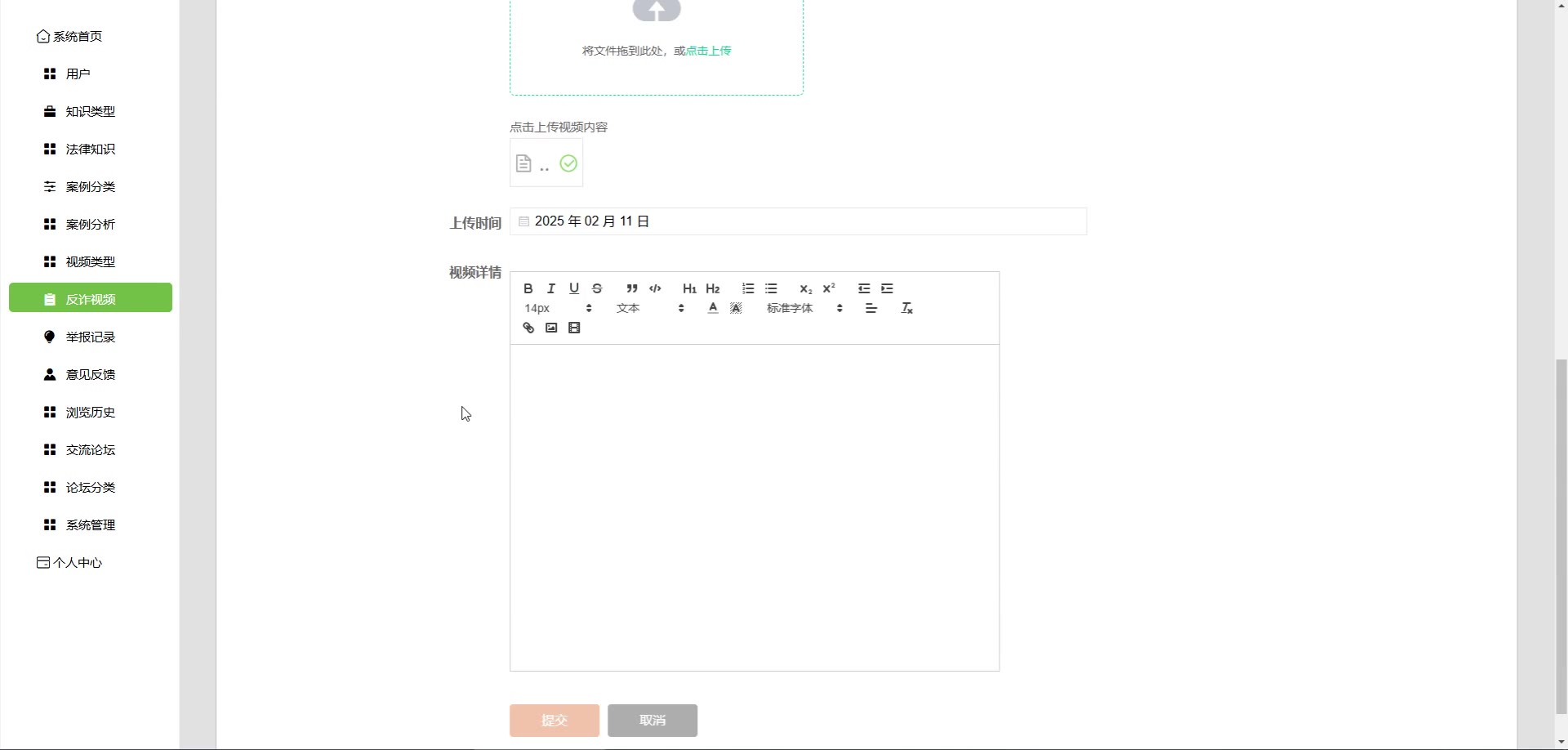Apply superscript formatting
The height and width of the screenshot is (750, 1568).
pyautogui.click(x=829, y=288)
